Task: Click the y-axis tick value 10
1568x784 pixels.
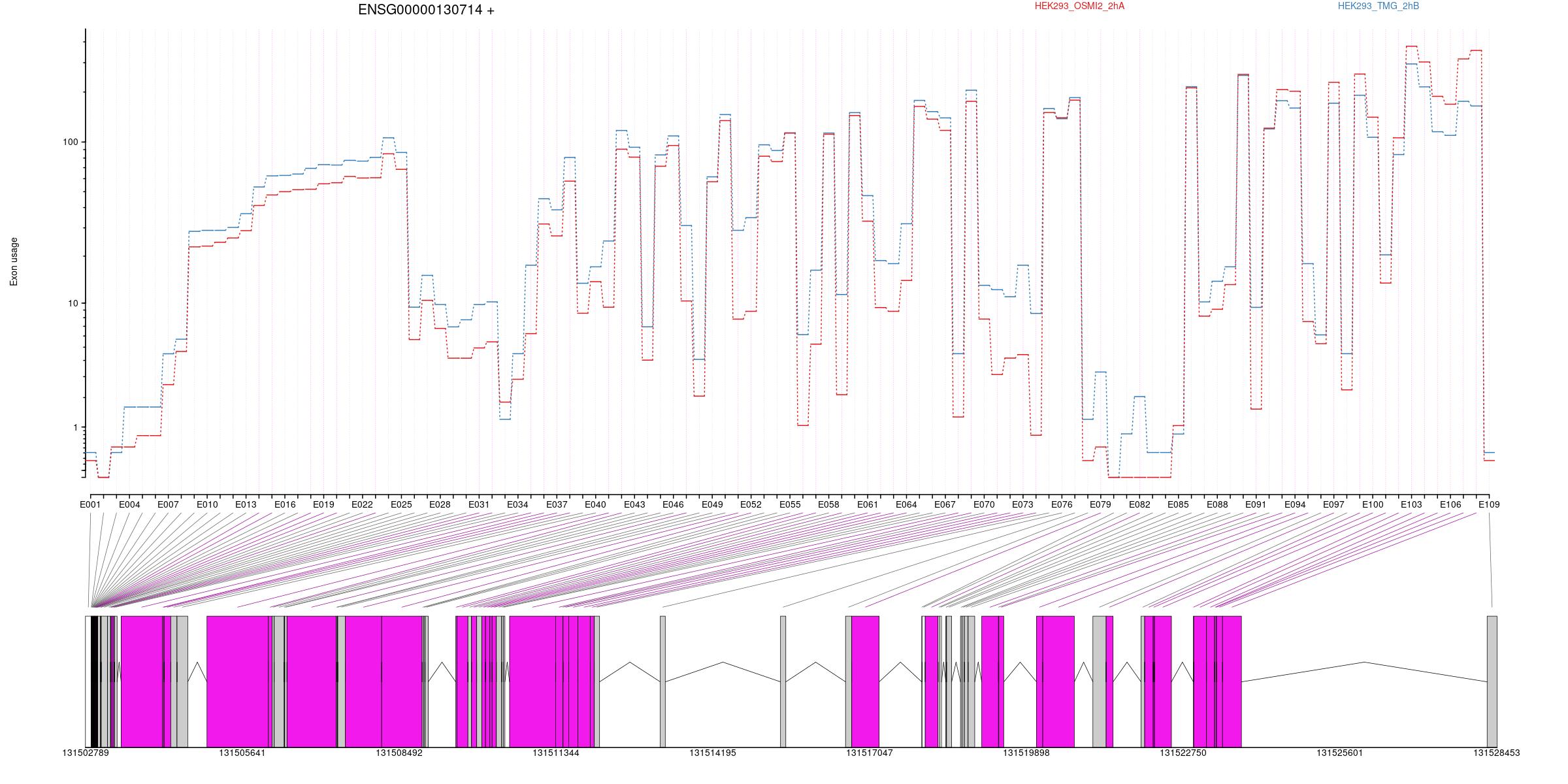Action: [x=73, y=304]
